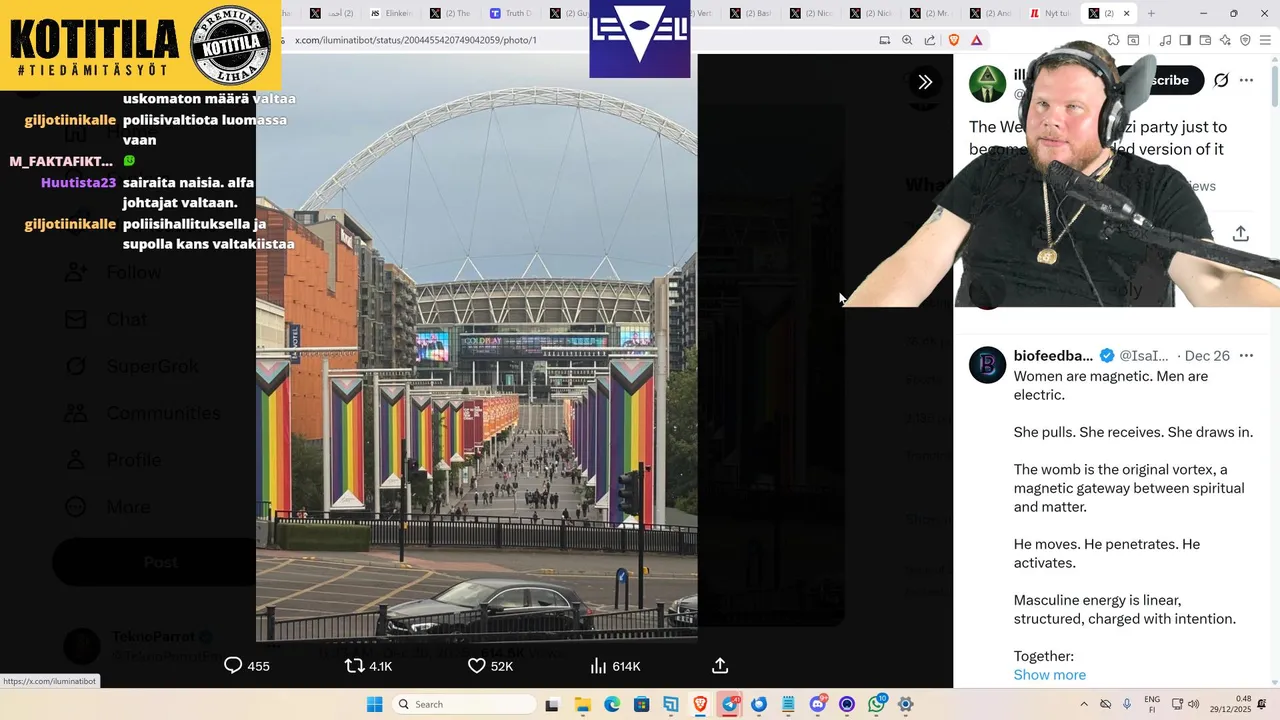
Task: Like the post showing 52K hearts
Action: click(477, 666)
